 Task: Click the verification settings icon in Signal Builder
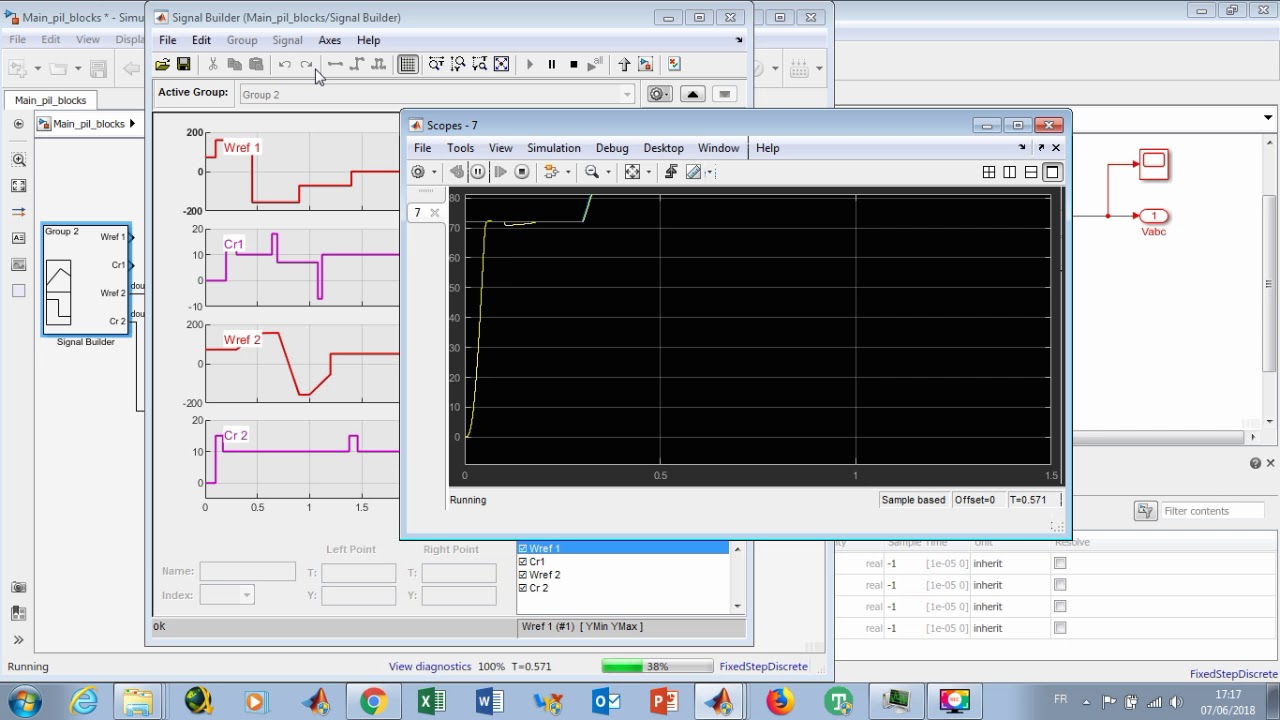click(x=674, y=64)
